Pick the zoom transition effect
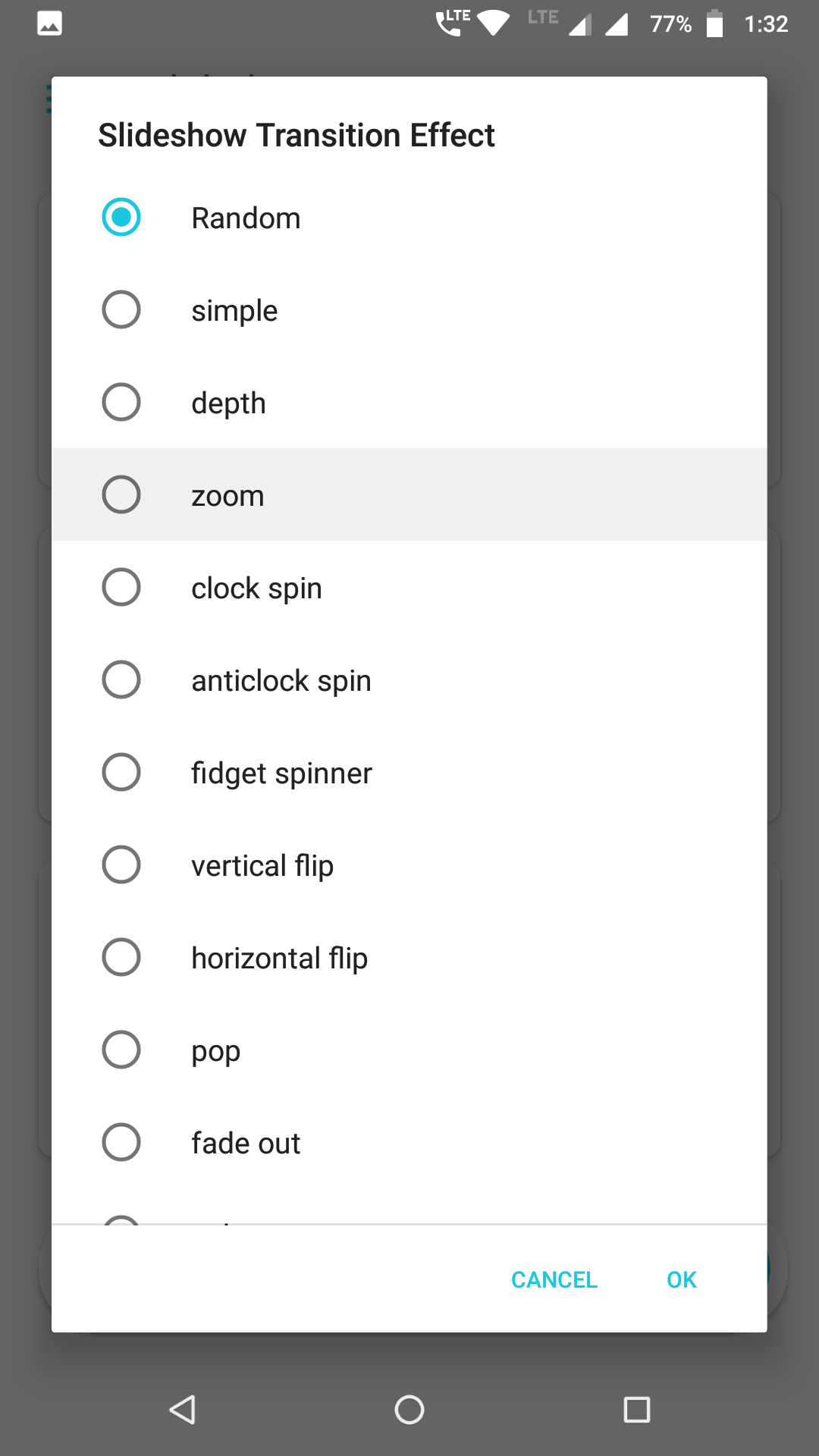 [409, 495]
